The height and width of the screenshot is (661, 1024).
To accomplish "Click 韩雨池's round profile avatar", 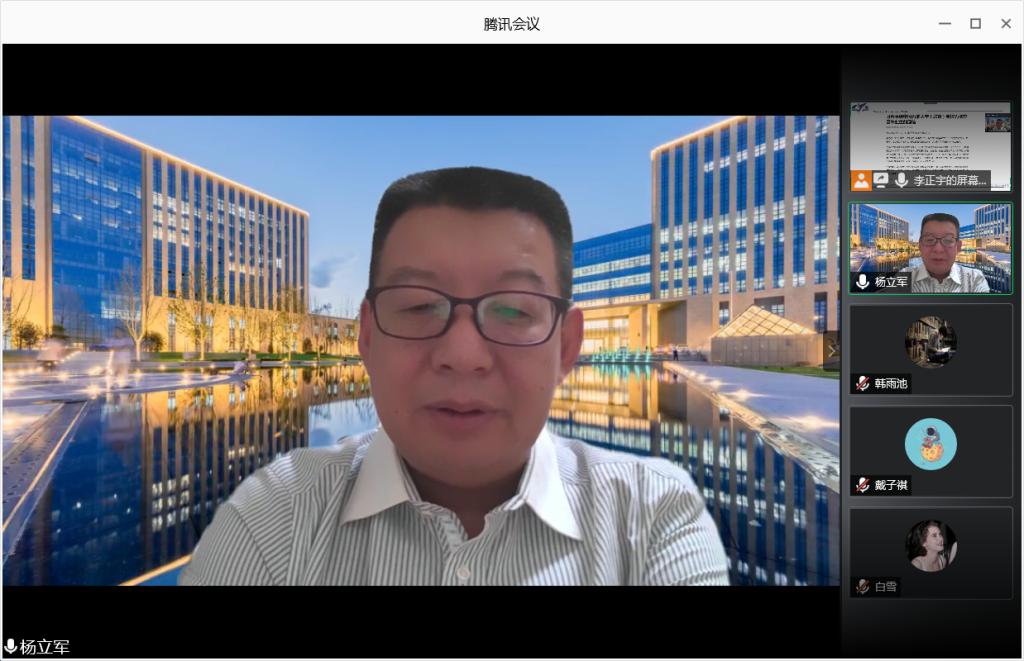I will [931, 342].
